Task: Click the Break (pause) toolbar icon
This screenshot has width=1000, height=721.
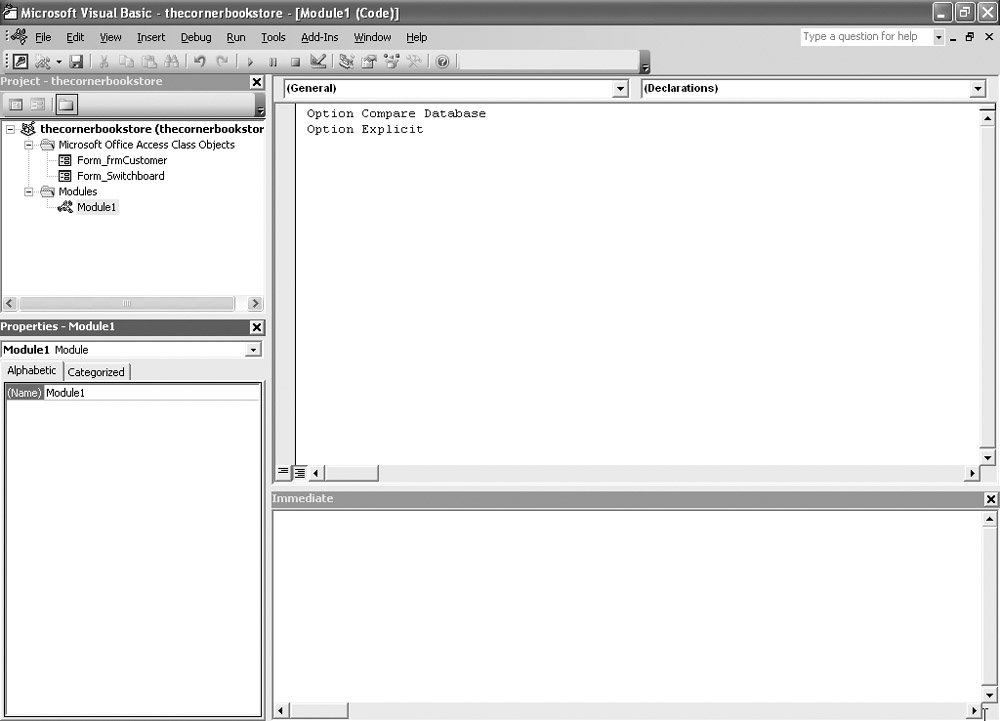Action: [272, 62]
